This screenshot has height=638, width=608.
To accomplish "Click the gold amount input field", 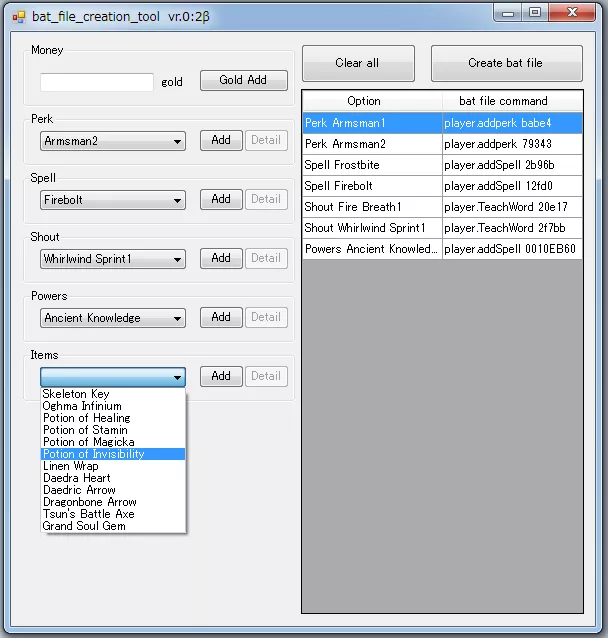I will (97, 82).
